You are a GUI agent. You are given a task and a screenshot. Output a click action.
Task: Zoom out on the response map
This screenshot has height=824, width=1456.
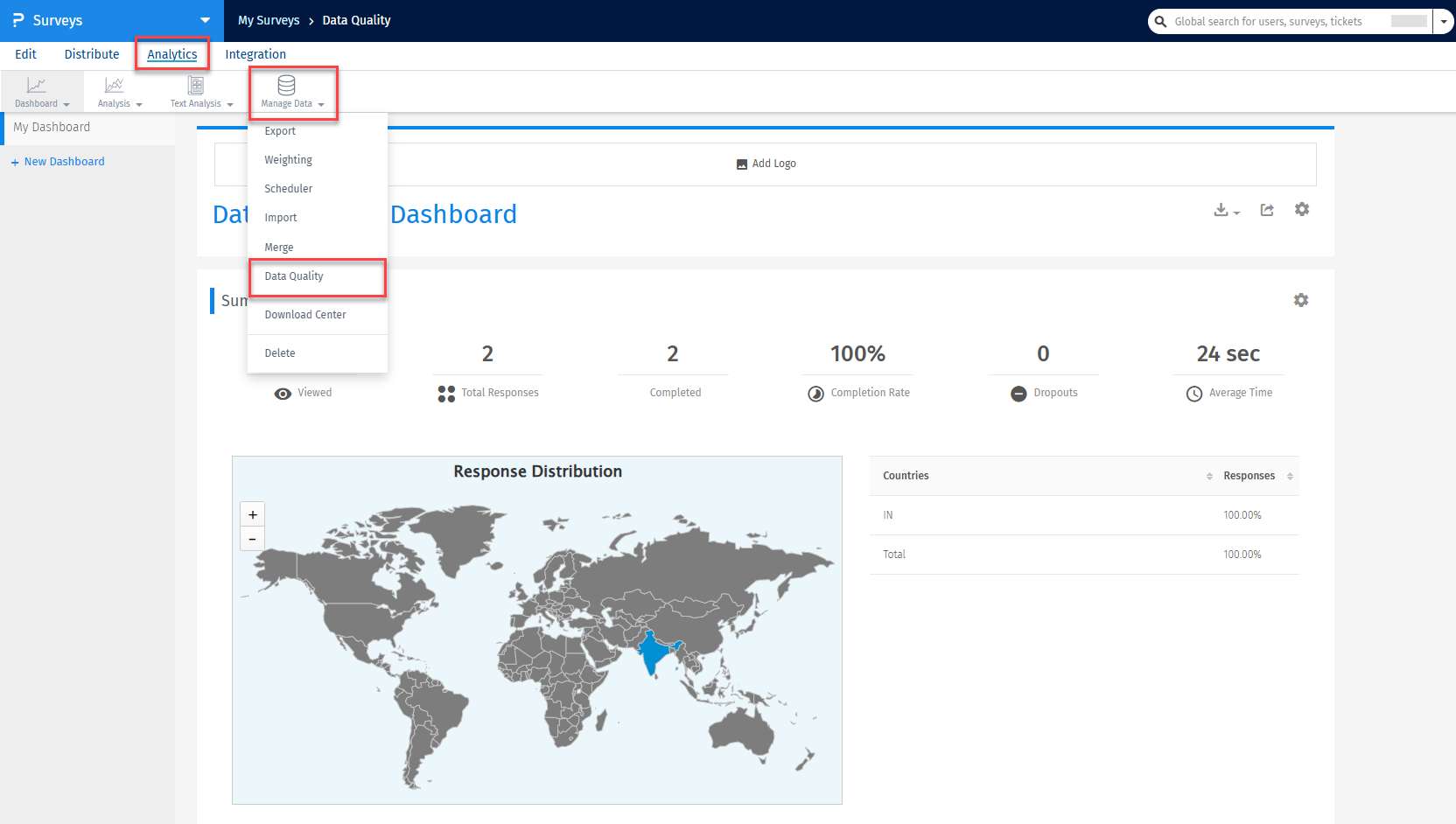click(253, 539)
